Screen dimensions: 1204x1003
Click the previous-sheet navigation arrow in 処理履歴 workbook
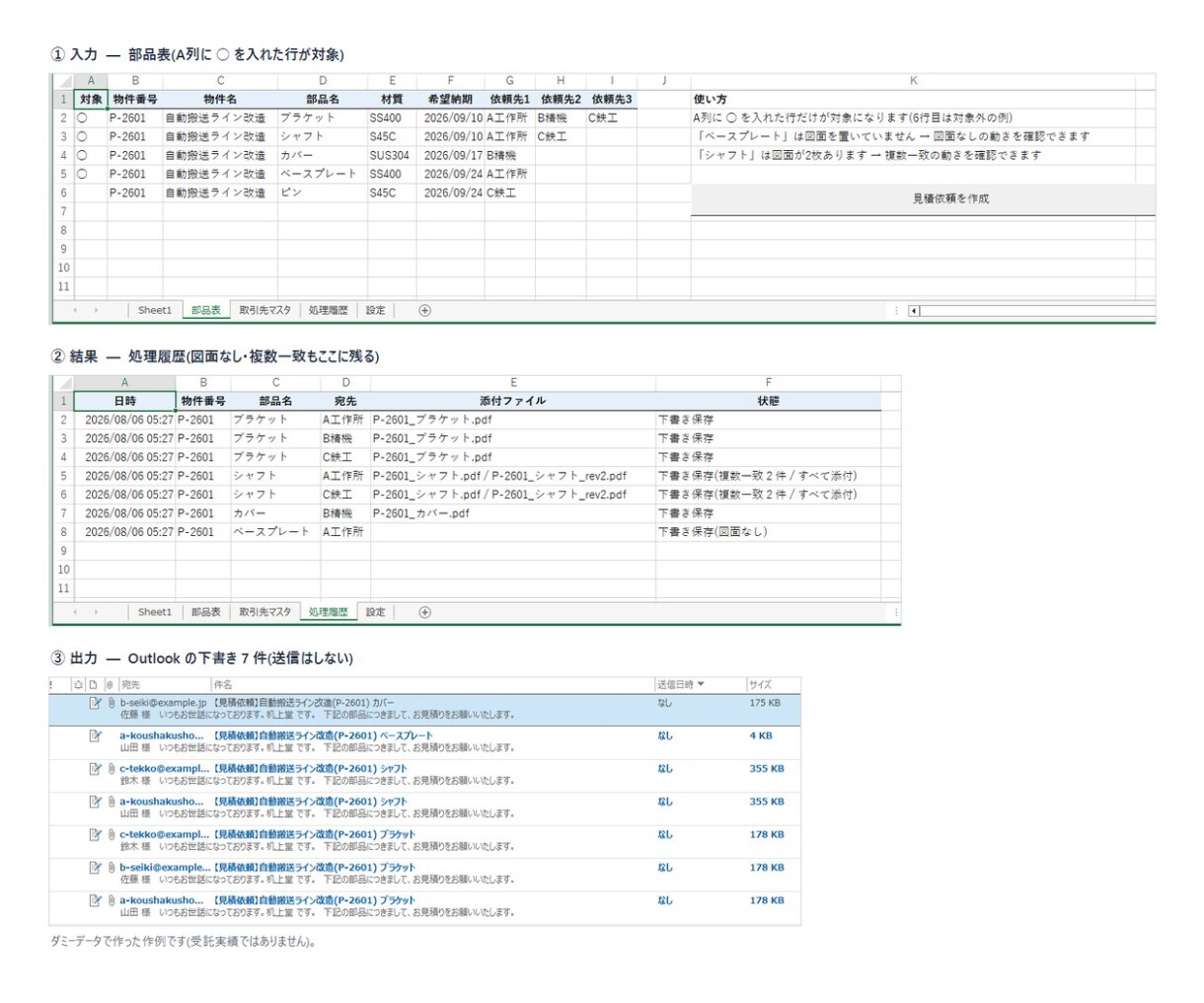[x=75, y=612]
